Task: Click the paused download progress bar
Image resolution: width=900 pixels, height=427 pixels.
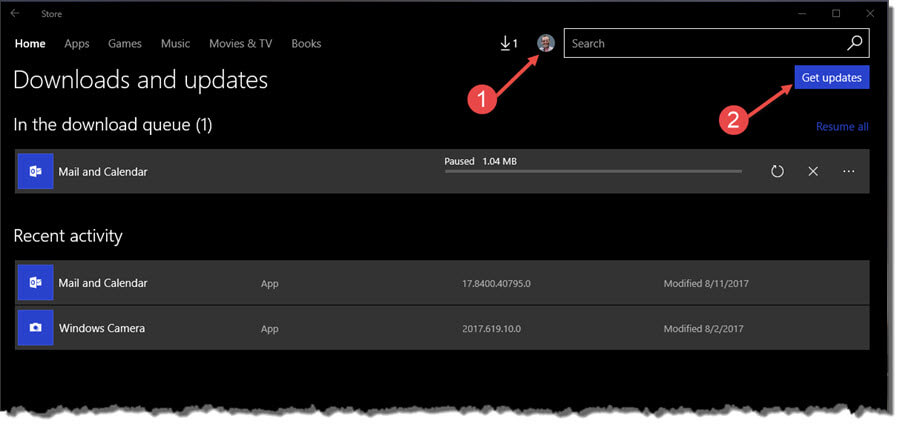Action: click(x=593, y=171)
